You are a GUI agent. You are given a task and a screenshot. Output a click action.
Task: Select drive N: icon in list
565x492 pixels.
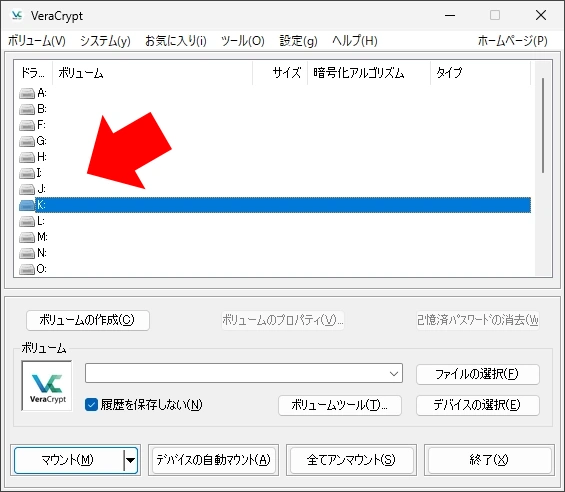[x=27, y=253]
